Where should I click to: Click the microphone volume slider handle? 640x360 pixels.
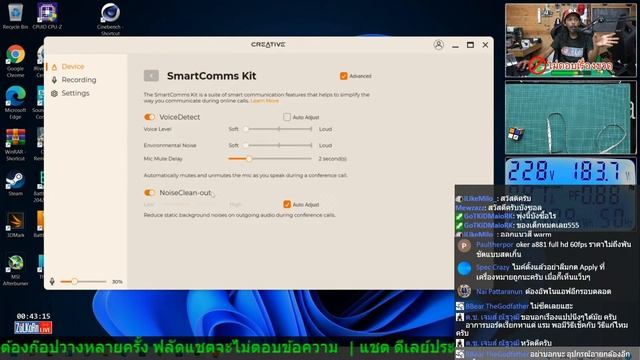74,282
